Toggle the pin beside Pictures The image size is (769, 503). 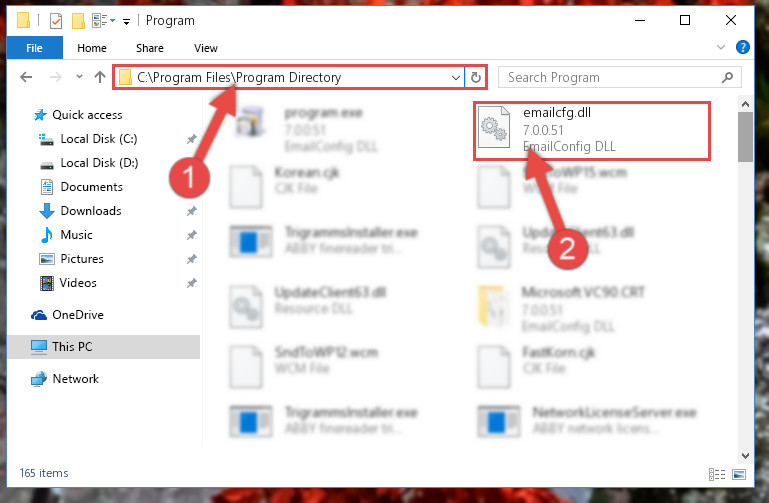[x=191, y=259]
